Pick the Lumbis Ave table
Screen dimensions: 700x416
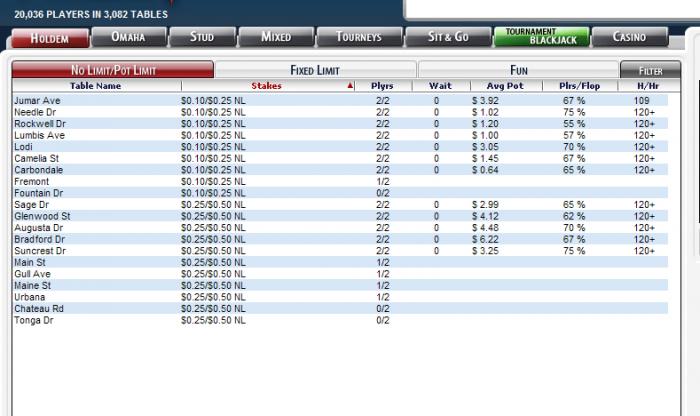340,135
